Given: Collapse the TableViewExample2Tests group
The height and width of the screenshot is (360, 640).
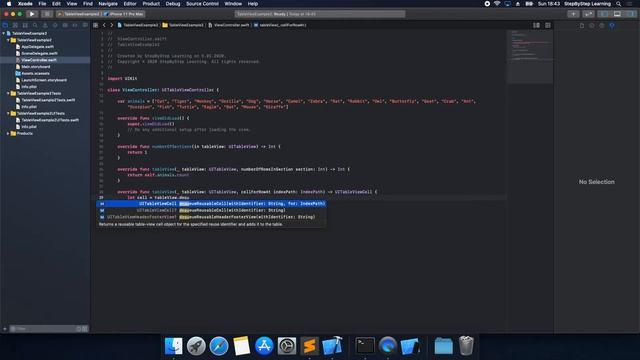Looking at the screenshot, I should [8, 93].
